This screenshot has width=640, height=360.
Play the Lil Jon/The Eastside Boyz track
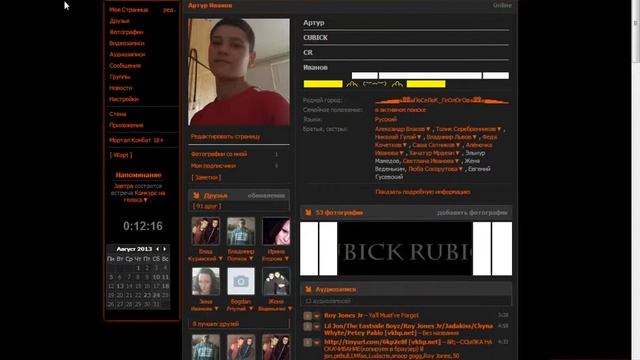307,327
